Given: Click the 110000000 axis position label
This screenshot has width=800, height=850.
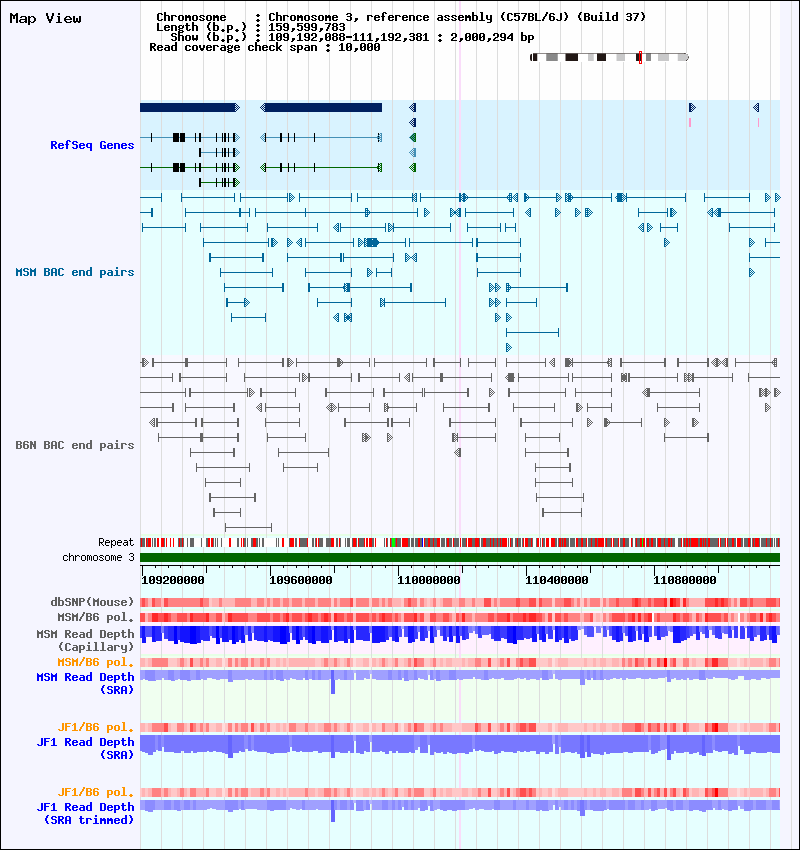Looking at the screenshot, I should [x=429, y=580].
